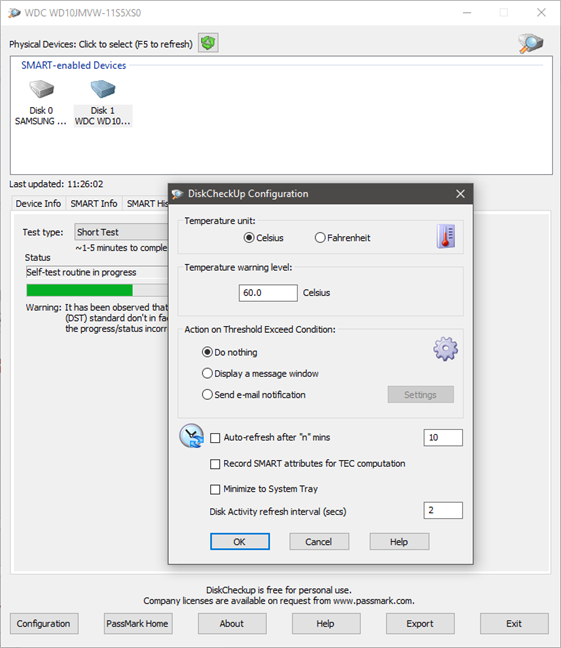Close the DiskCheckUp Configuration dialog
Viewport: 561px width, 648px height.
pos(460,194)
